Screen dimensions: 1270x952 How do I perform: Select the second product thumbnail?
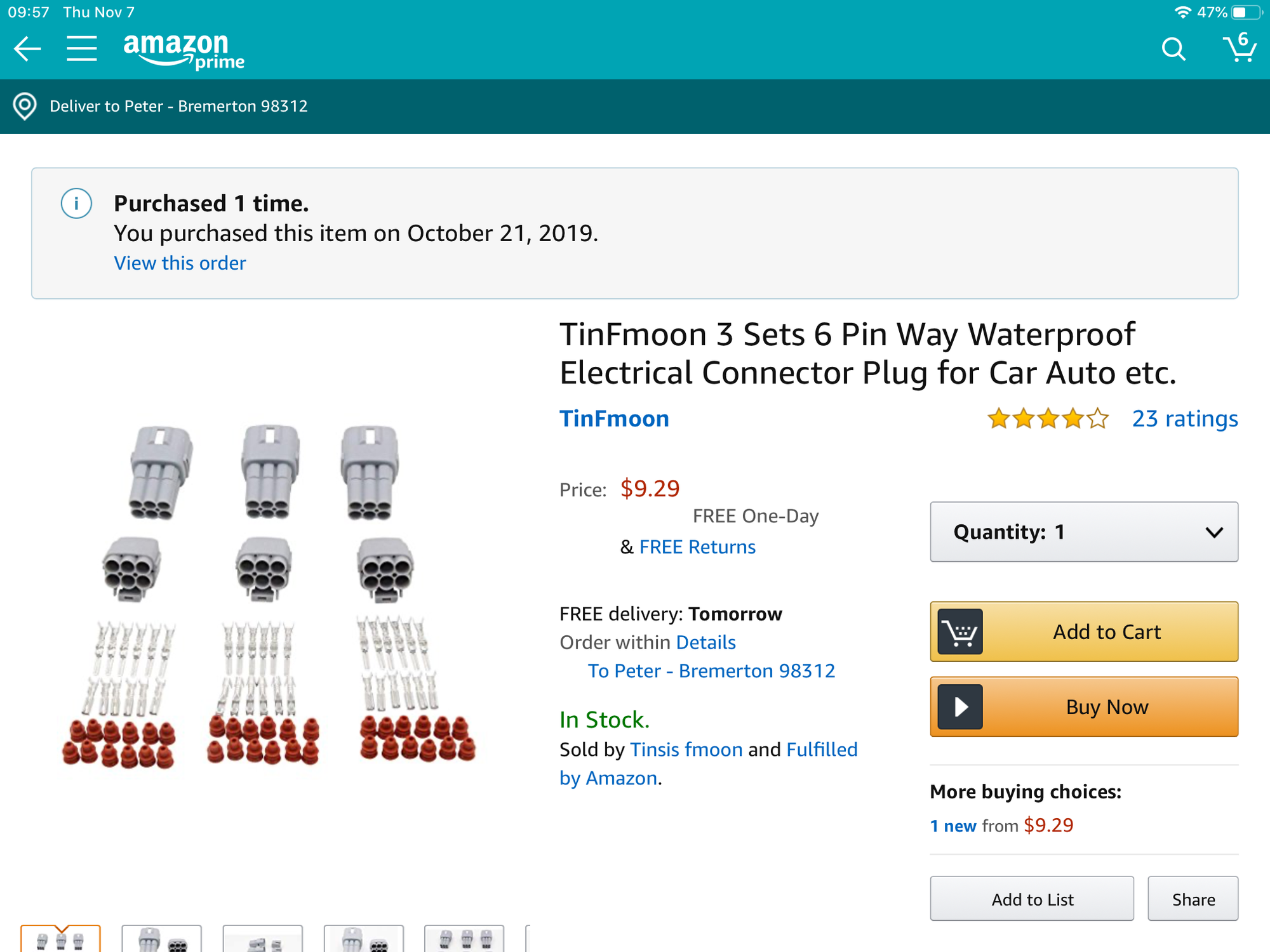(161, 939)
